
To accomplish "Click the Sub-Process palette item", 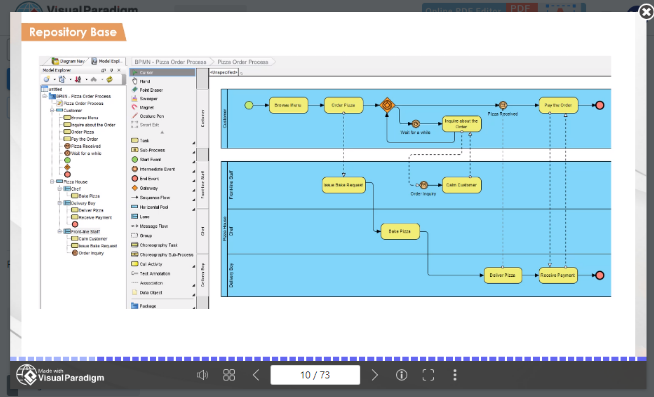I will tap(152, 150).
